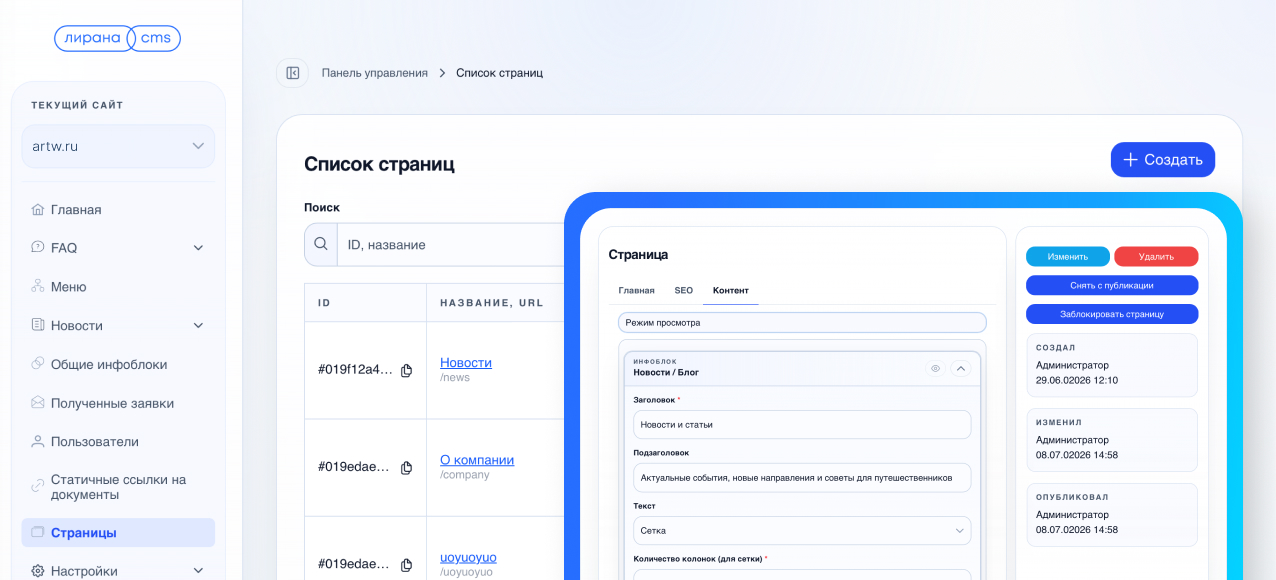Image resolution: width=1276 pixels, height=580 pixels.
Task: Click the Новости newspaper icon in sidebar
Action: click(38, 326)
